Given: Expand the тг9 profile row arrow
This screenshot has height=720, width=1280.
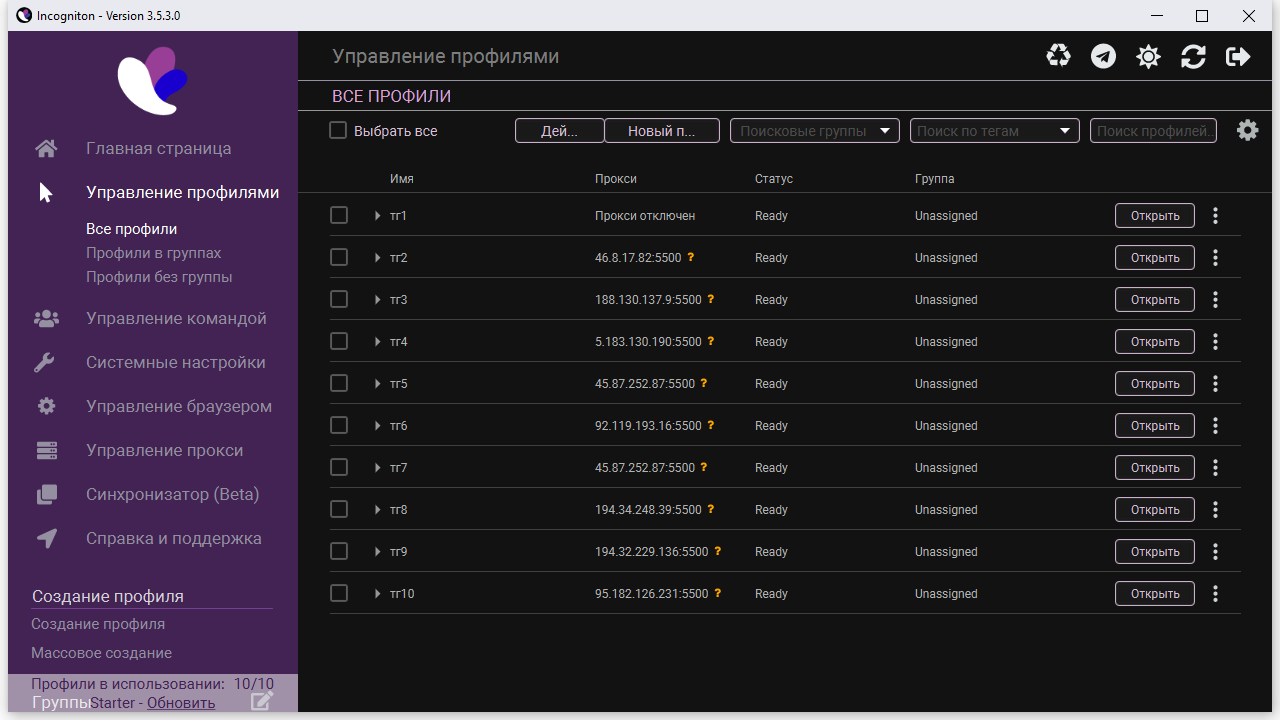Looking at the screenshot, I should (x=378, y=552).
